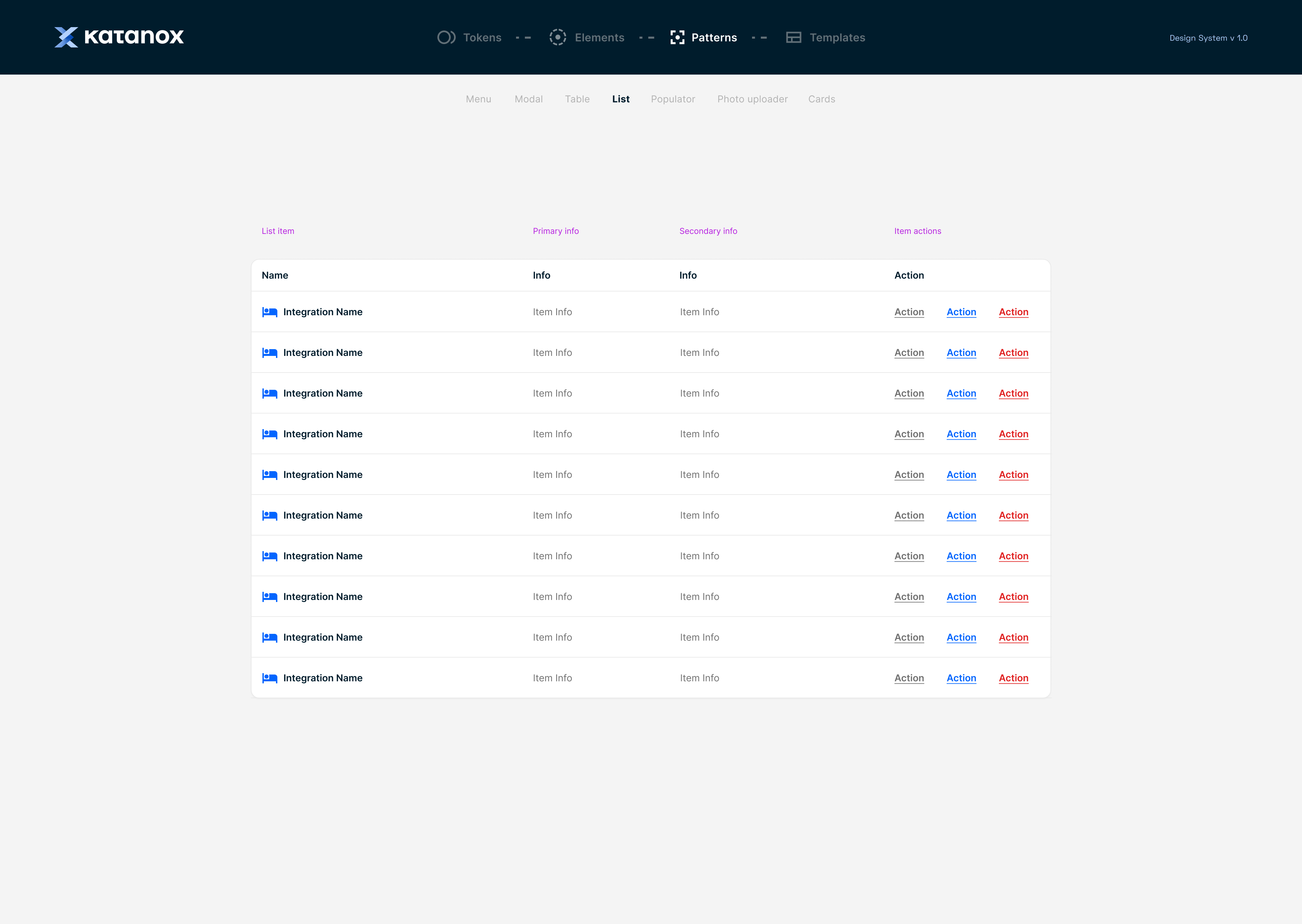Switch to the Modal sub-tab
Viewport: 1302px width, 924px height.
point(529,99)
